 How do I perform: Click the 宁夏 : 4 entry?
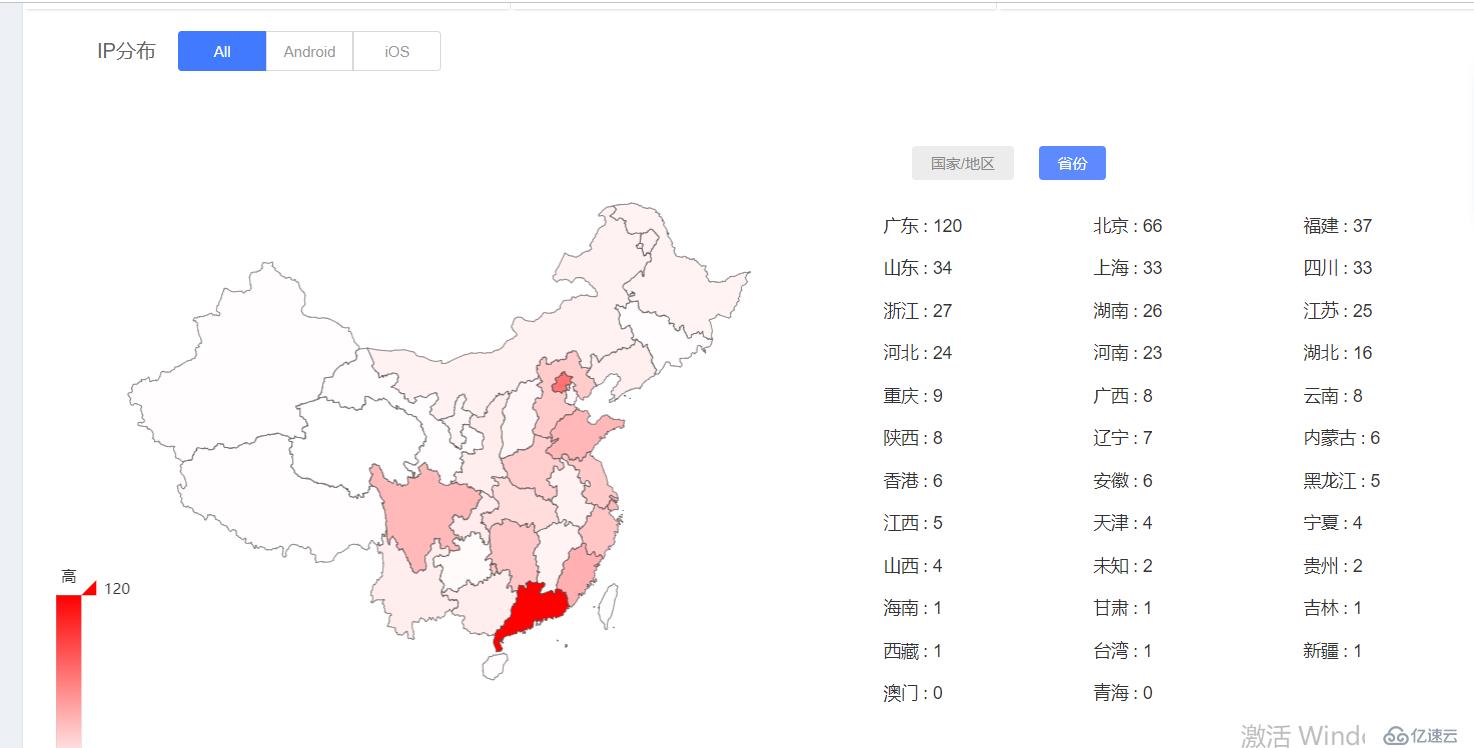(x=1333, y=523)
